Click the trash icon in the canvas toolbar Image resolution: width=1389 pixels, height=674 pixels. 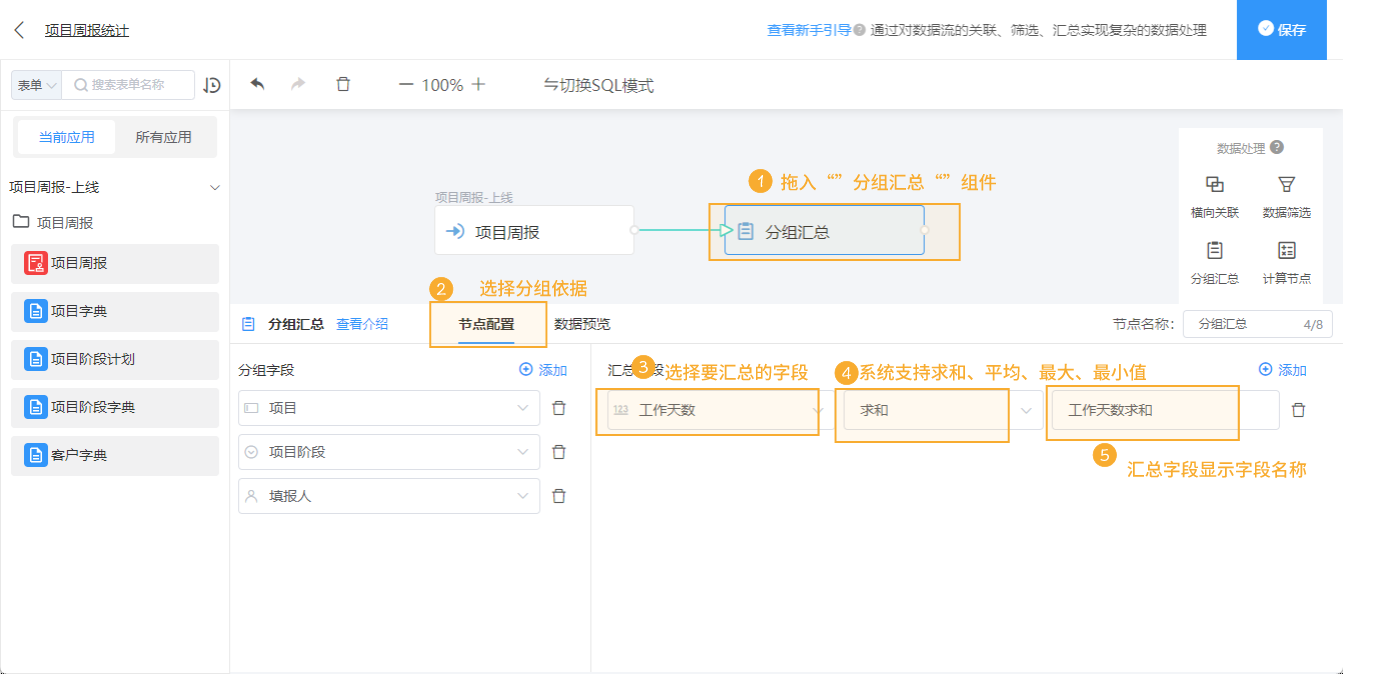point(343,85)
